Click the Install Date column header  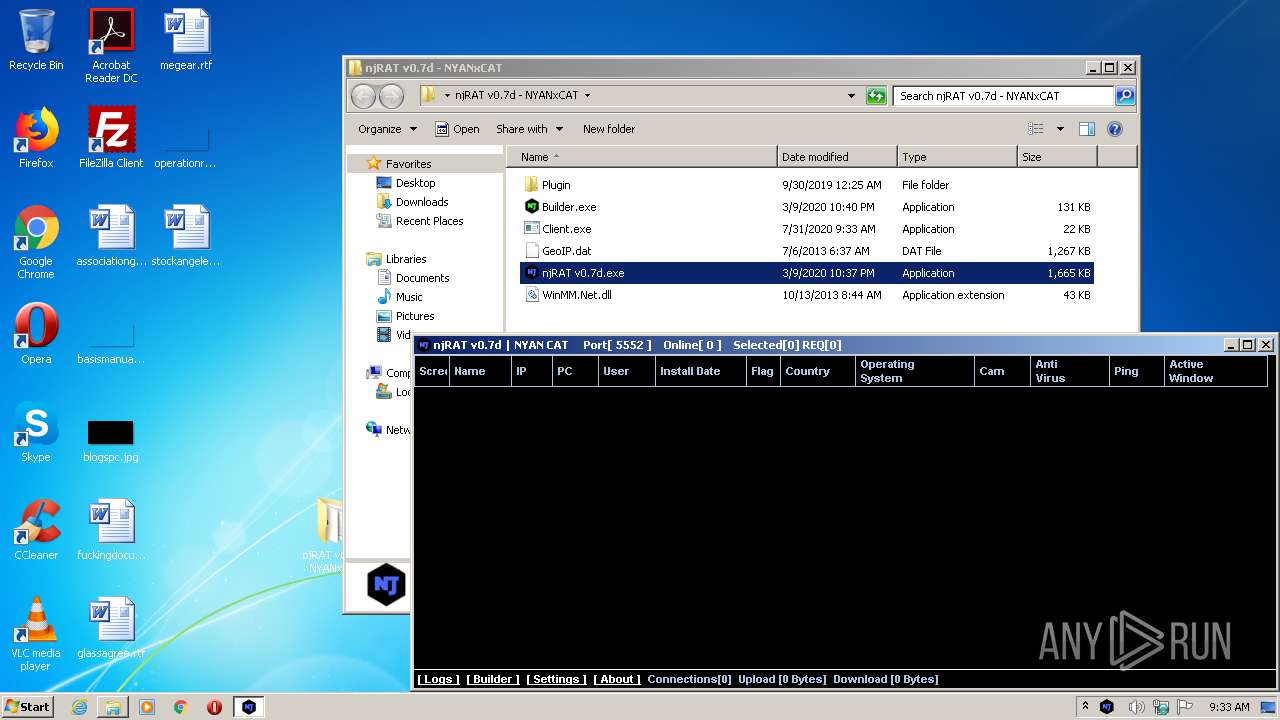(700, 371)
